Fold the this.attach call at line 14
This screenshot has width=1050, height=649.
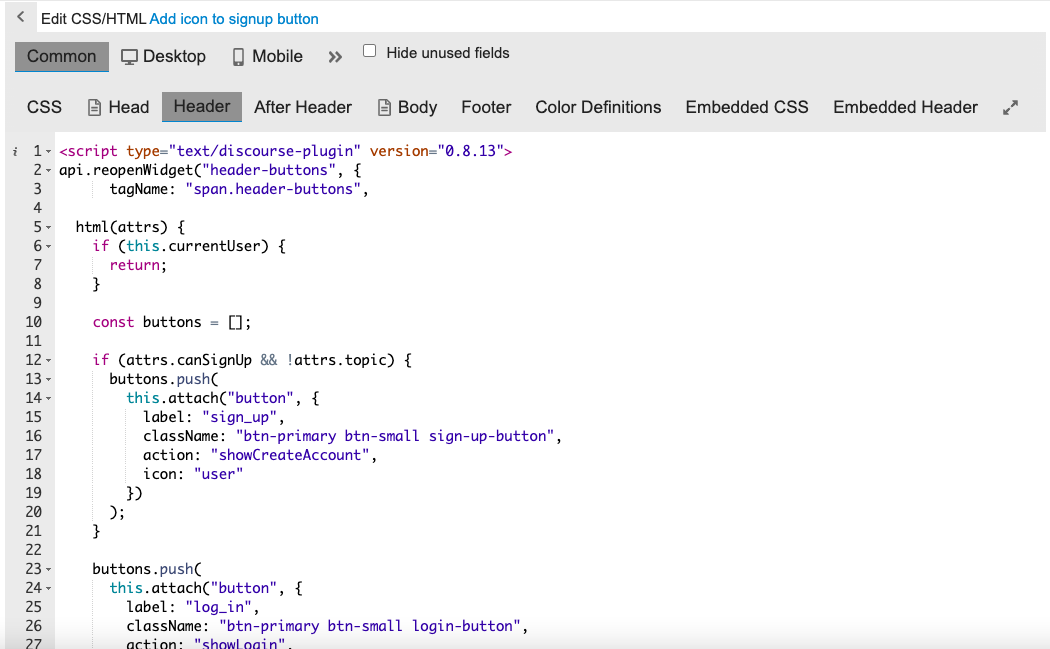click(49, 398)
